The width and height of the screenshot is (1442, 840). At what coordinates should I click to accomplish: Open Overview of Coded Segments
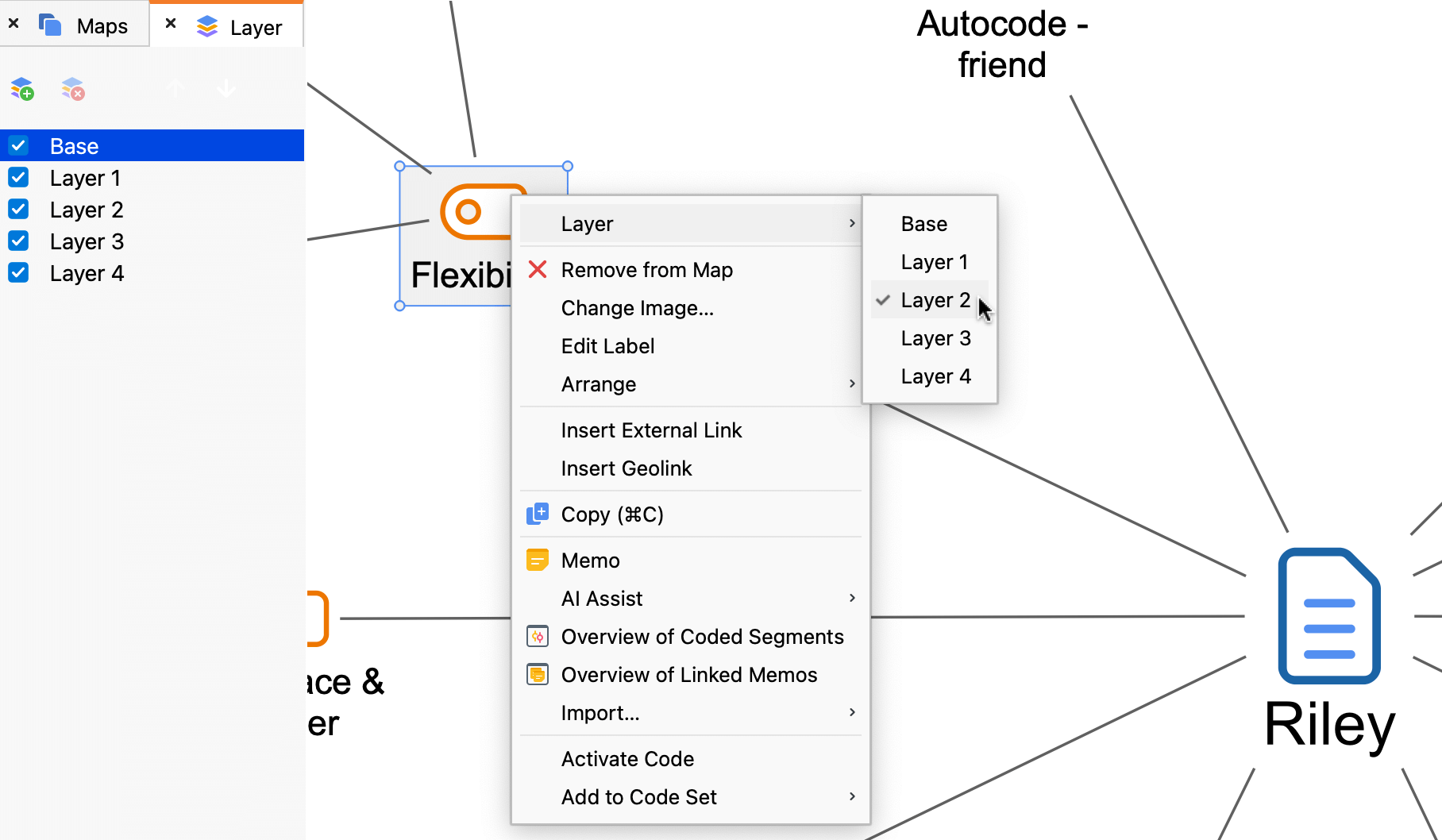[690, 637]
